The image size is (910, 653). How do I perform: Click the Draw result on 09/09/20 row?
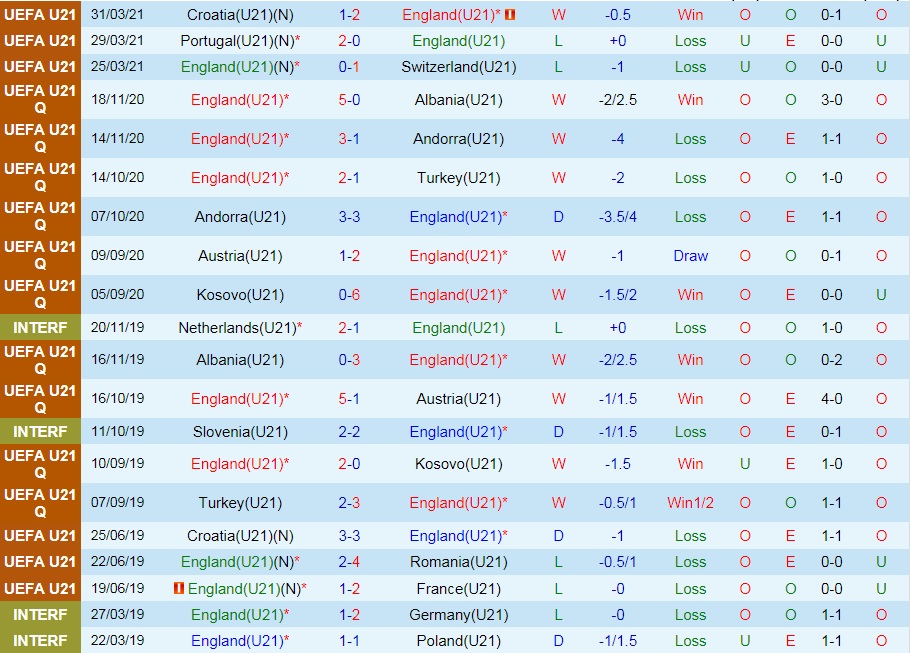691,256
